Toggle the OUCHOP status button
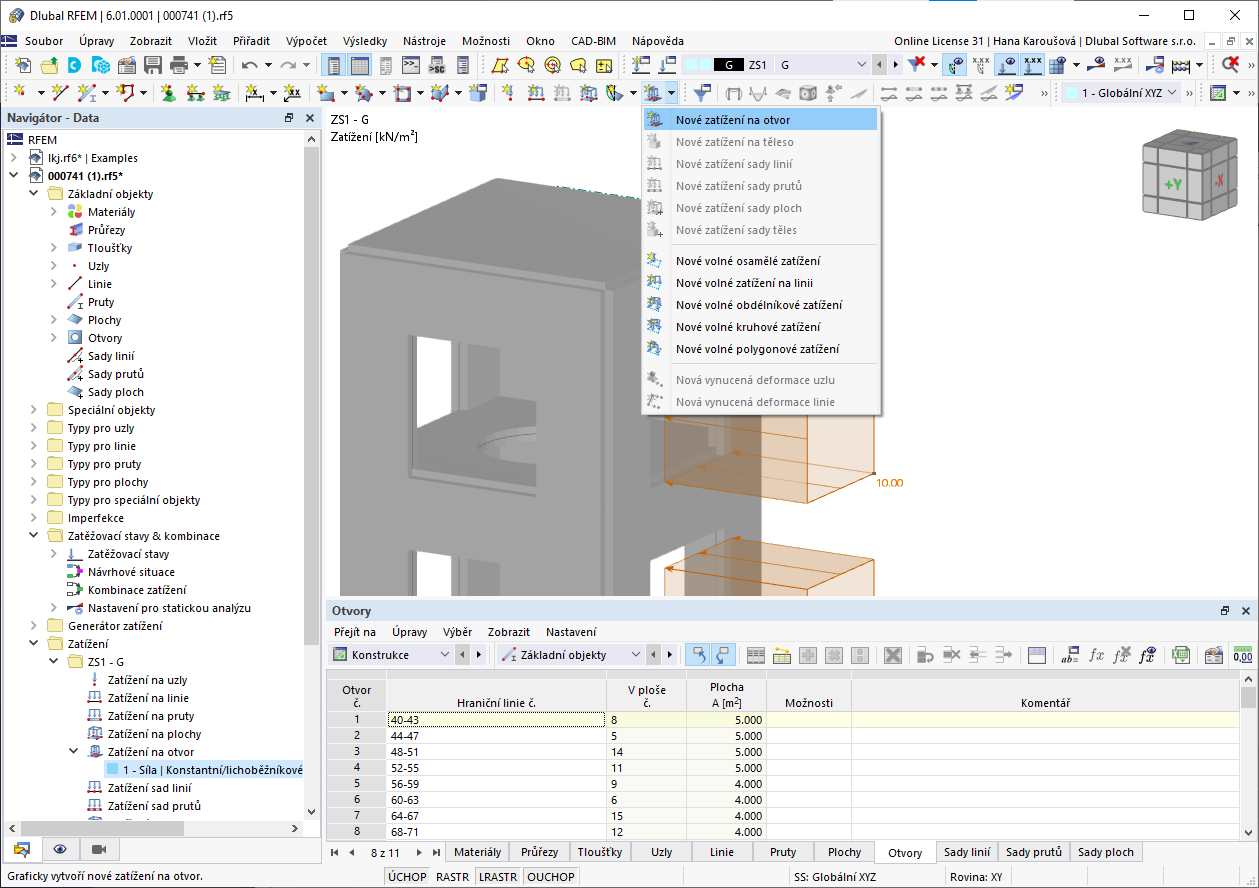The image size is (1259, 888). 551,877
